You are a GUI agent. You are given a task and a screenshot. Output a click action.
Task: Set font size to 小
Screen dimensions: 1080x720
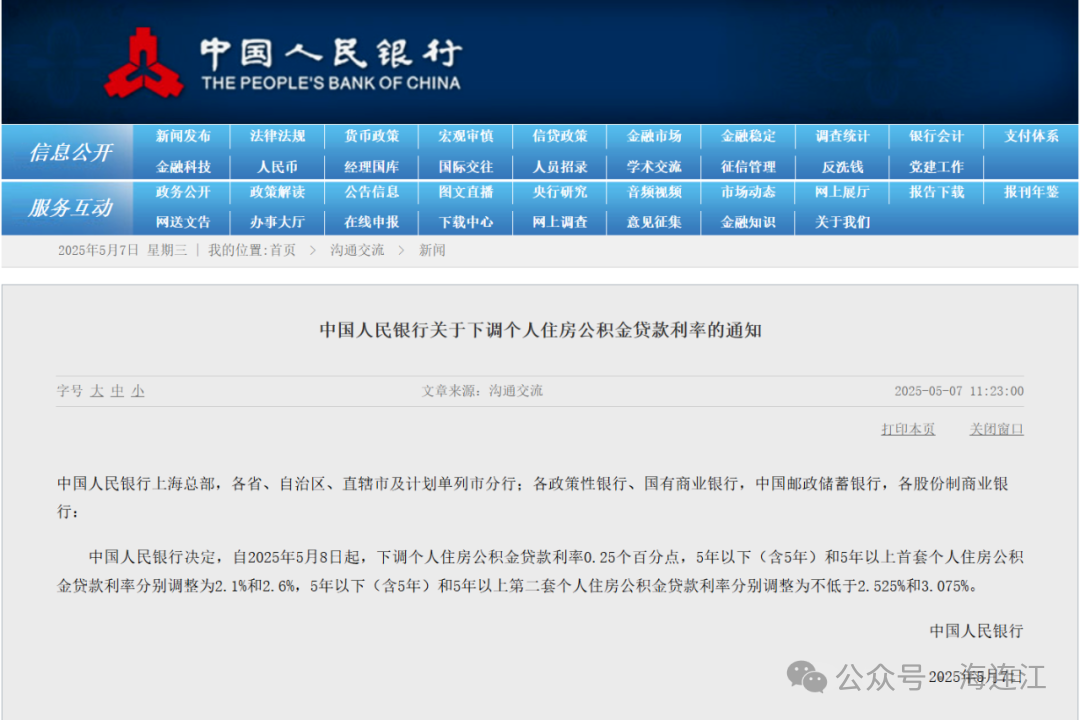[x=137, y=392]
